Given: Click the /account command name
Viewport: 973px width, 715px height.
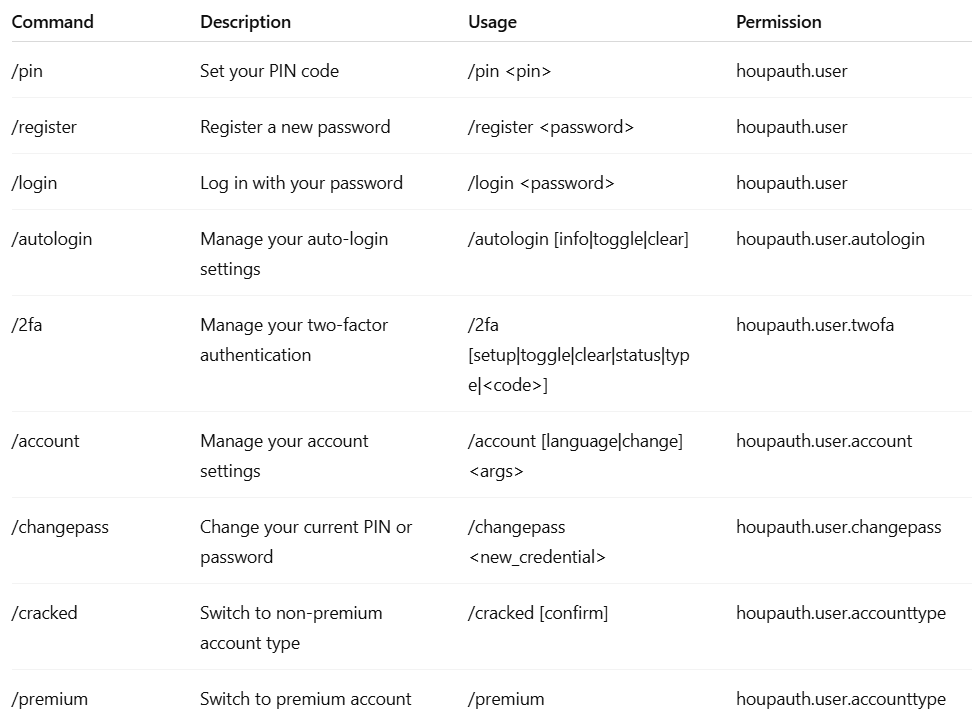Looking at the screenshot, I should (46, 441).
